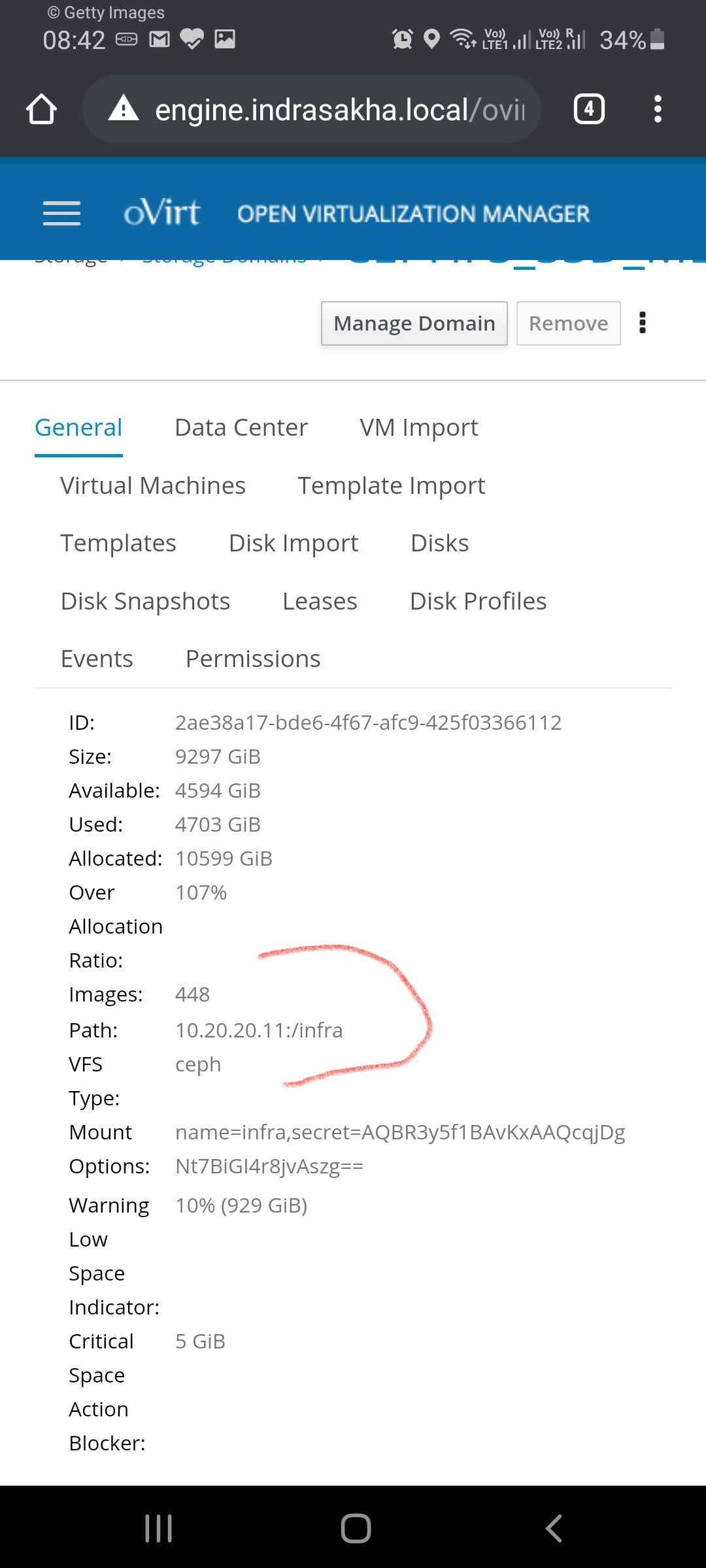Open the oVirt hamburger navigation menu
Screen dimensions: 706x1568
(x=61, y=213)
